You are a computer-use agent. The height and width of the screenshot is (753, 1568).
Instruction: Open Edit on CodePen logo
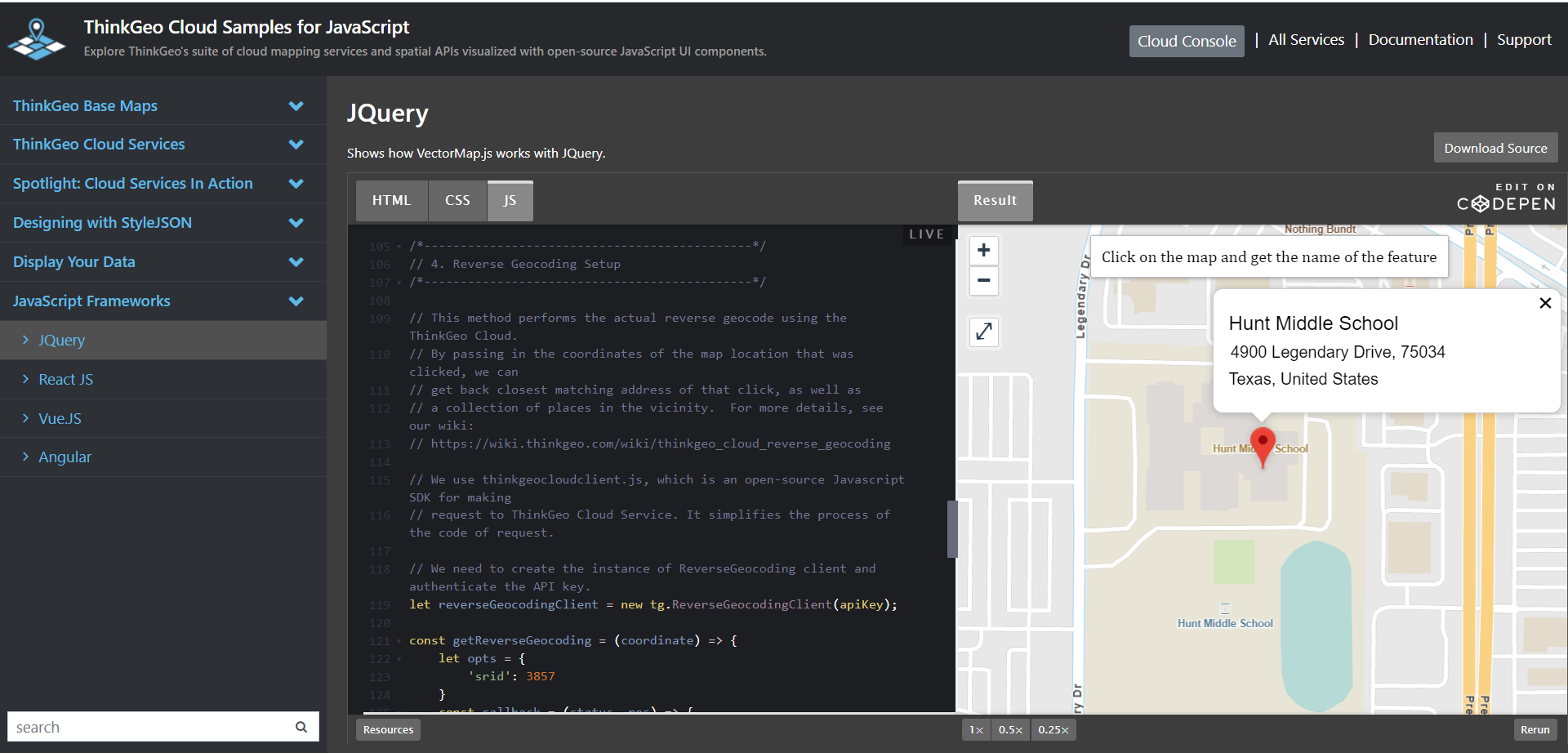click(x=1507, y=198)
